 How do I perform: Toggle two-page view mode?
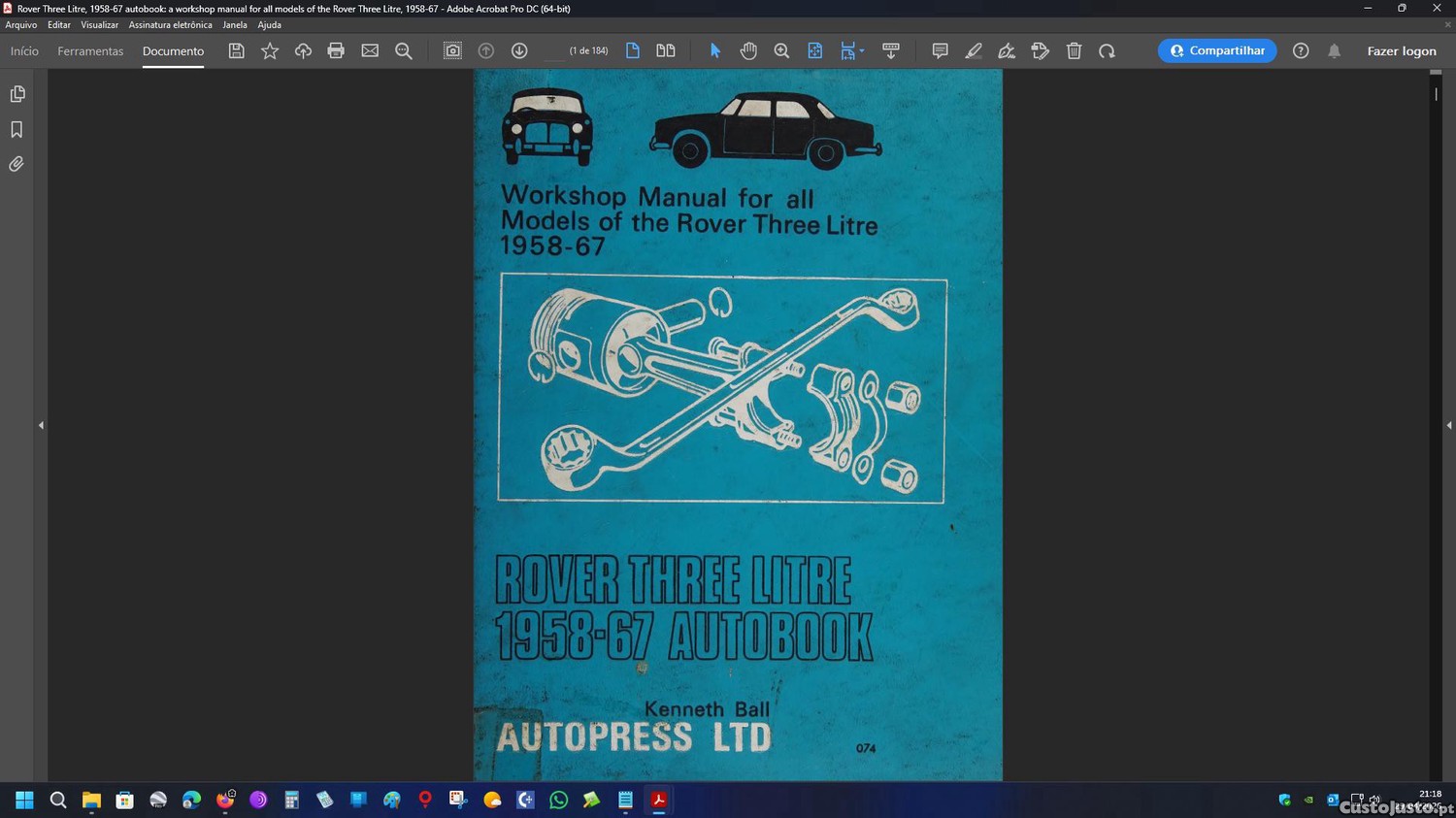pyautogui.click(x=666, y=50)
